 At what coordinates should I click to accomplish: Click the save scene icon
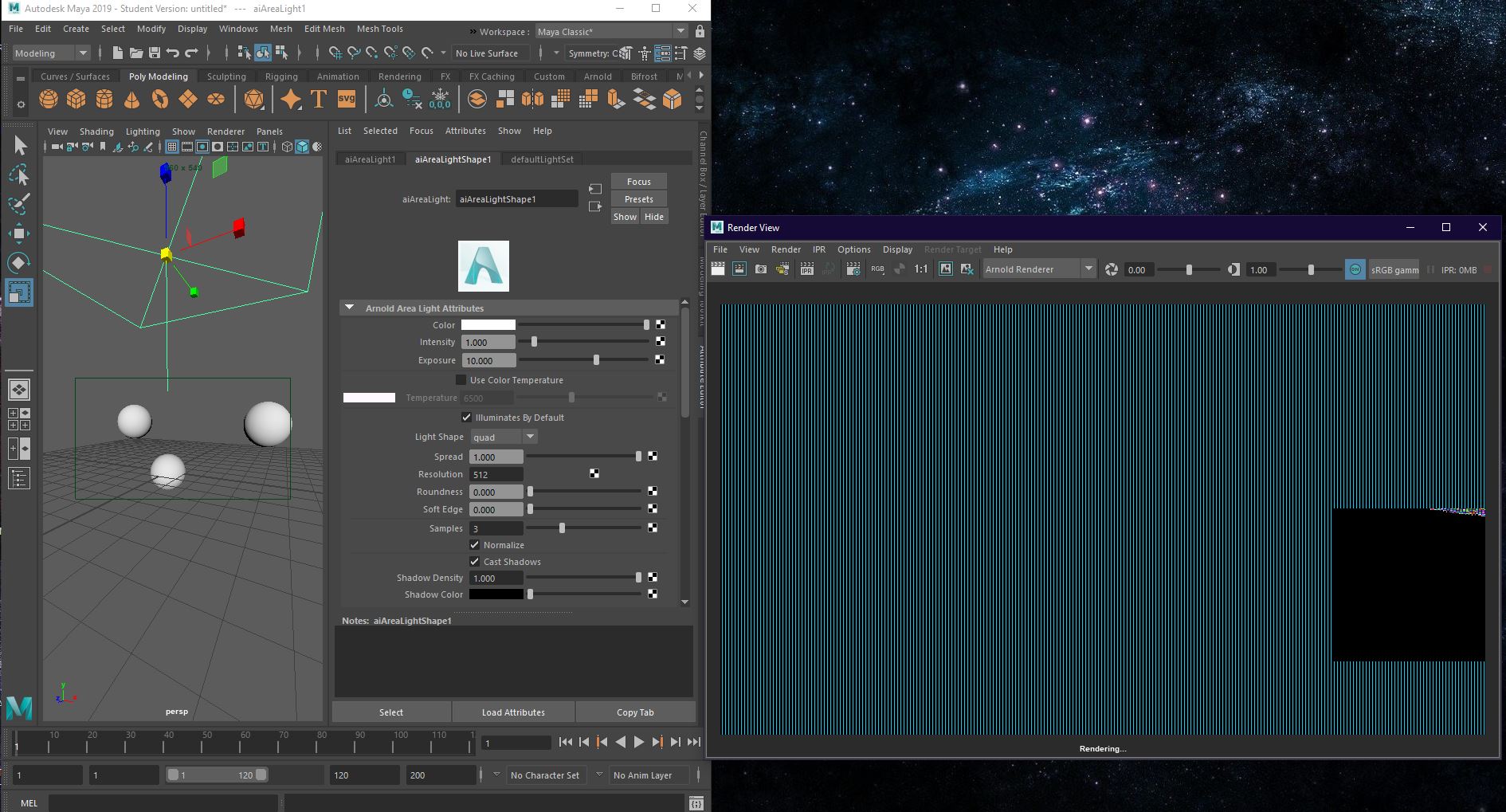pyautogui.click(x=155, y=53)
